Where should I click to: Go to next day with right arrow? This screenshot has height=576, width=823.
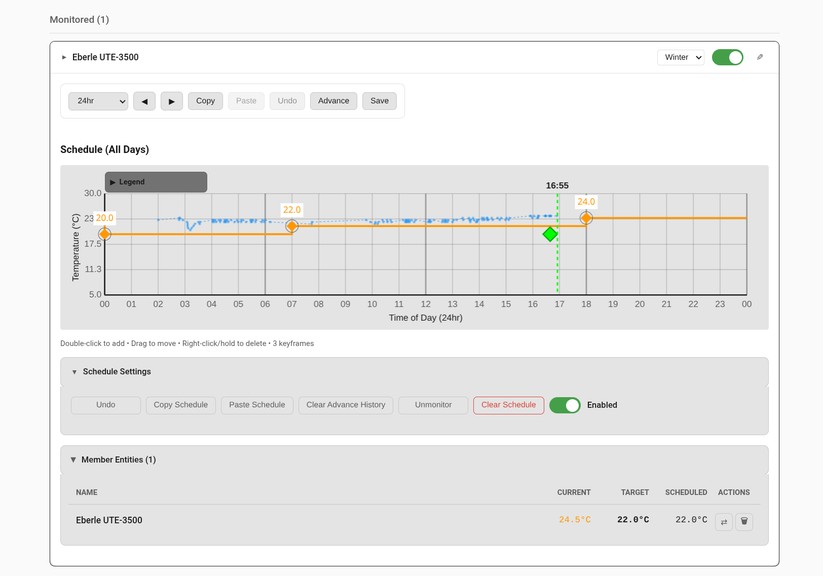click(172, 101)
